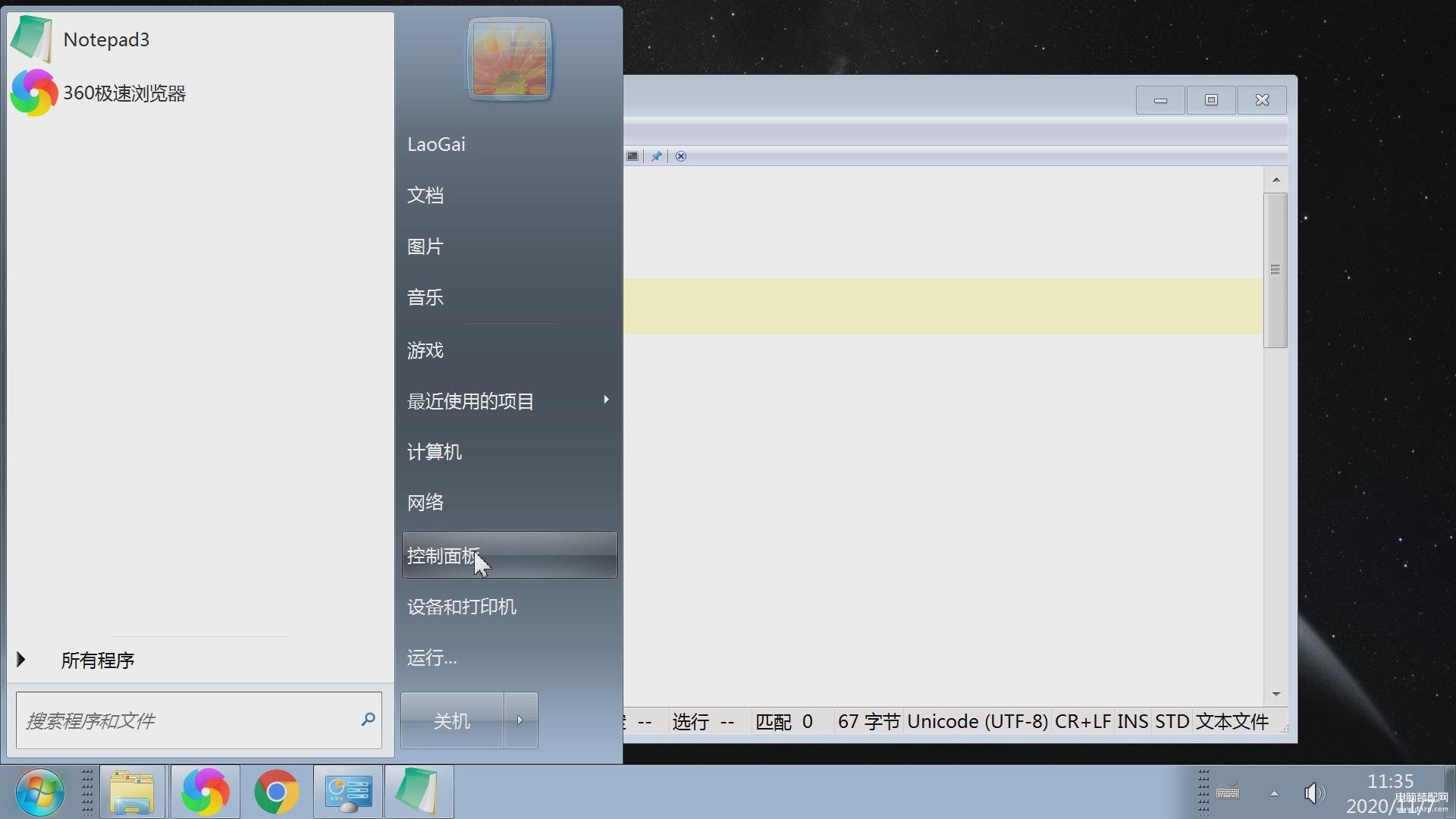Click the Chrome icon on the taskbar
1456x819 pixels.
point(276,792)
